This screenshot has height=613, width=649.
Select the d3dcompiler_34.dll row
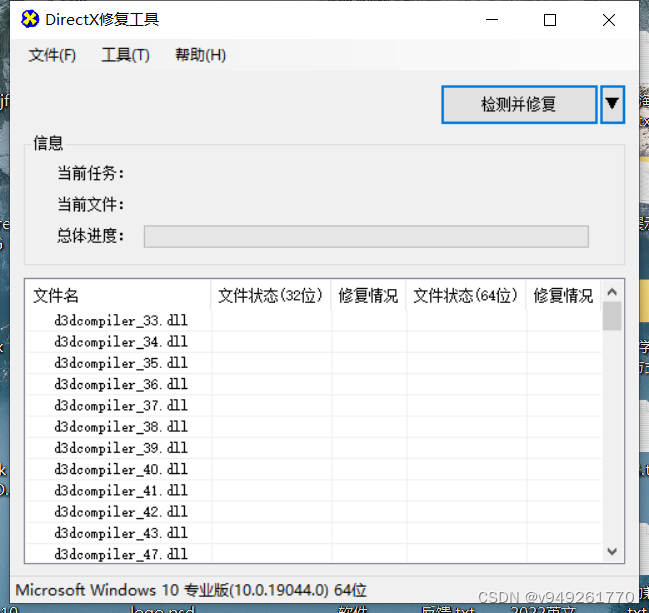tap(314, 342)
